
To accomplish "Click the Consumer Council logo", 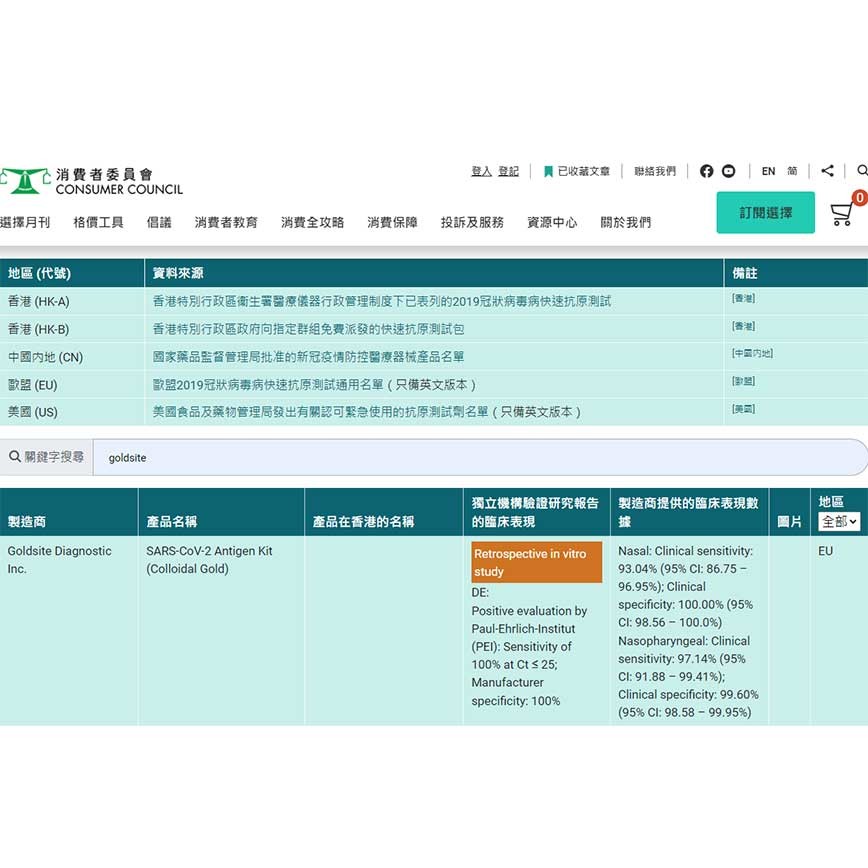I will pos(91,181).
